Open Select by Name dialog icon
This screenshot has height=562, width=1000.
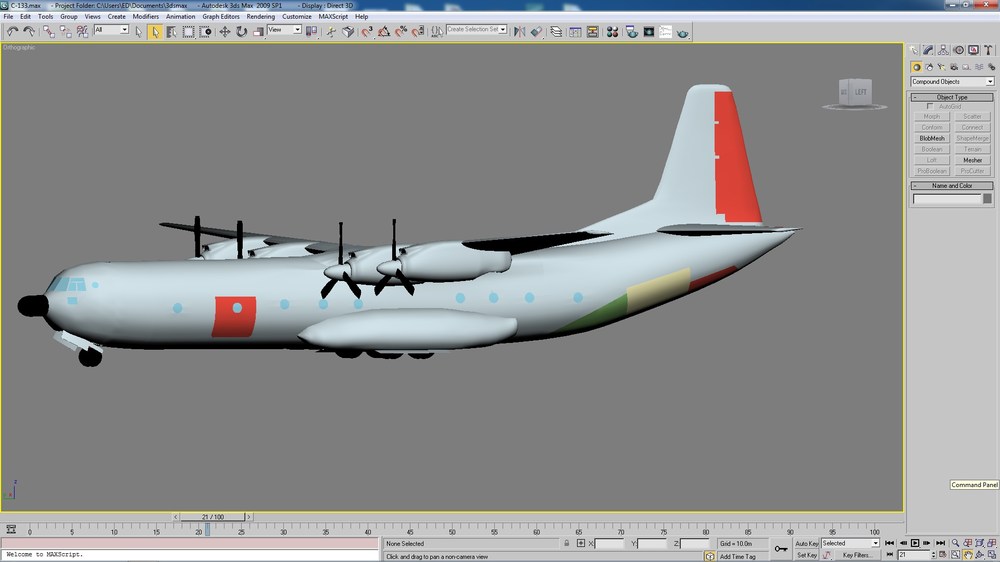click(x=172, y=31)
